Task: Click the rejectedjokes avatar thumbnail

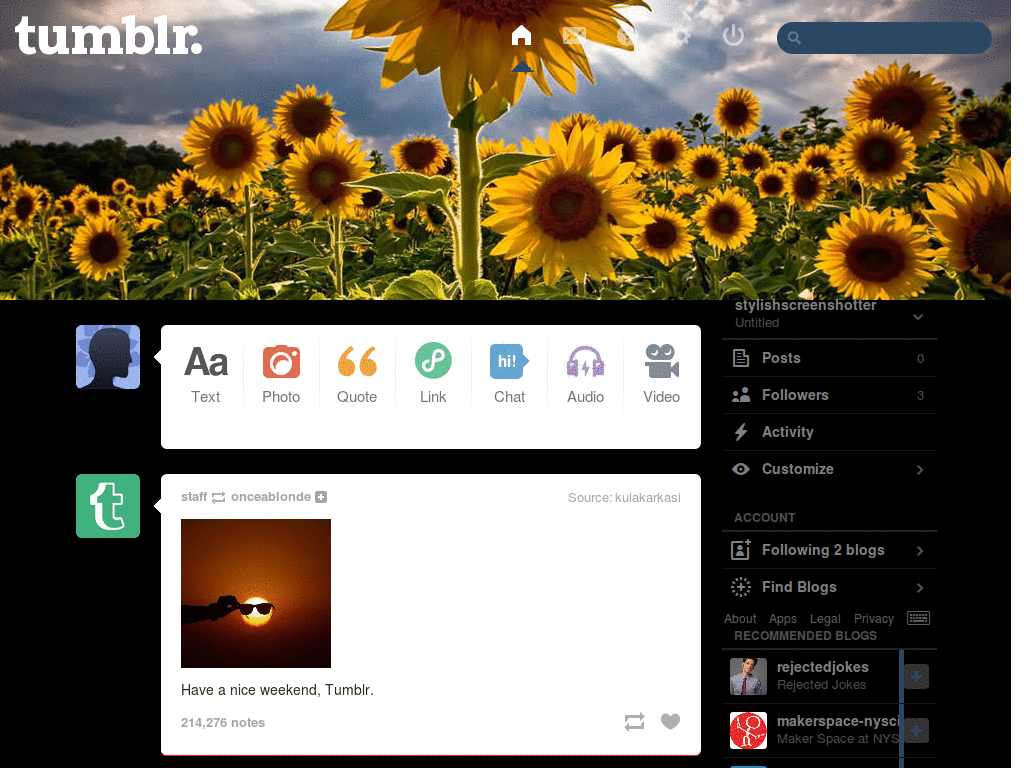Action: (748, 677)
